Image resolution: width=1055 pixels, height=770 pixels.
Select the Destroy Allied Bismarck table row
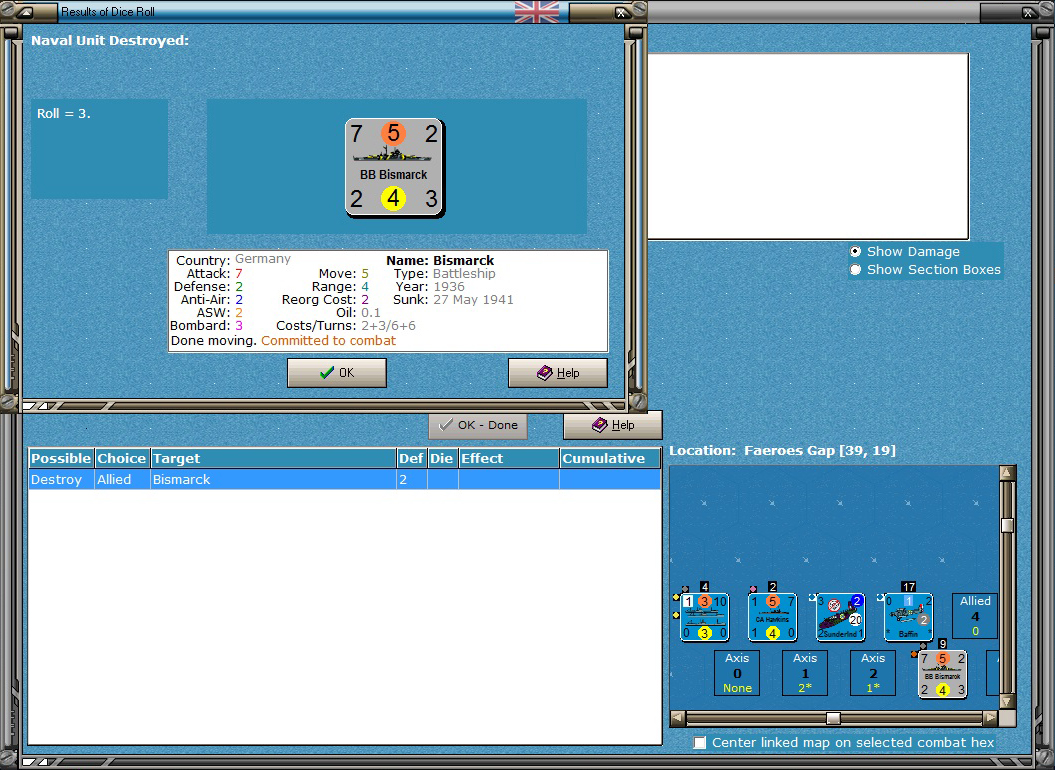[x=344, y=479]
